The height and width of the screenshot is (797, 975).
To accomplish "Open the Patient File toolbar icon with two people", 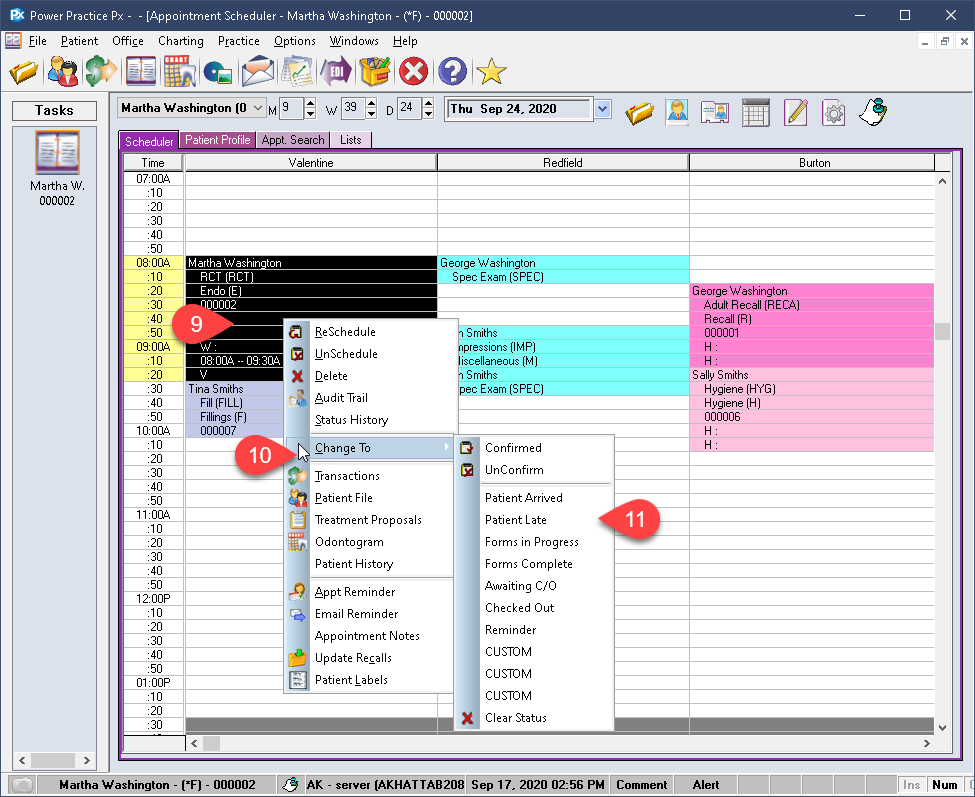I will click(63, 71).
